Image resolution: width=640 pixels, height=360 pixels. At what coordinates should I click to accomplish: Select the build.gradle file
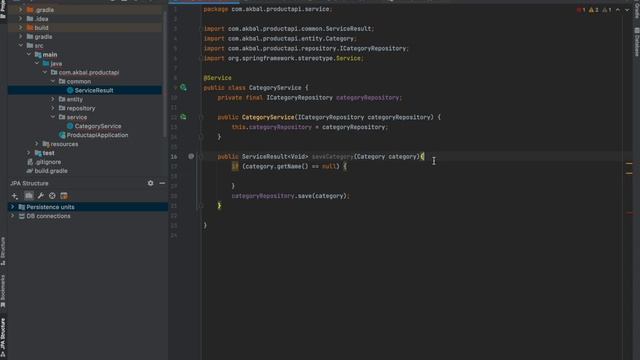point(51,171)
